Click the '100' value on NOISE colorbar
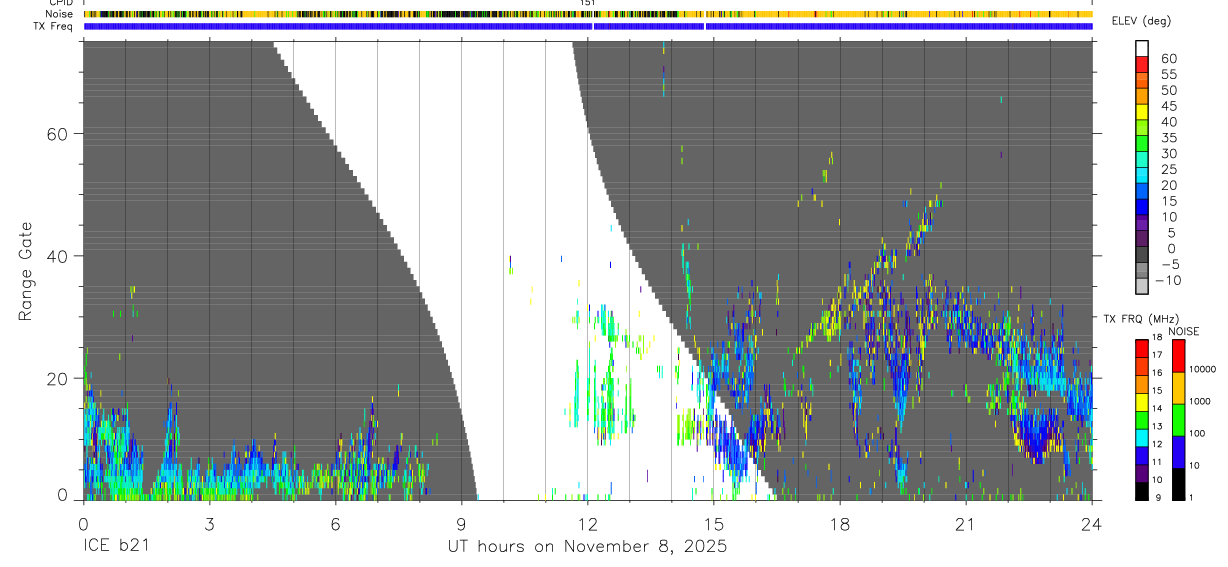The height and width of the screenshot is (567, 1228). [x=1198, y=433]
